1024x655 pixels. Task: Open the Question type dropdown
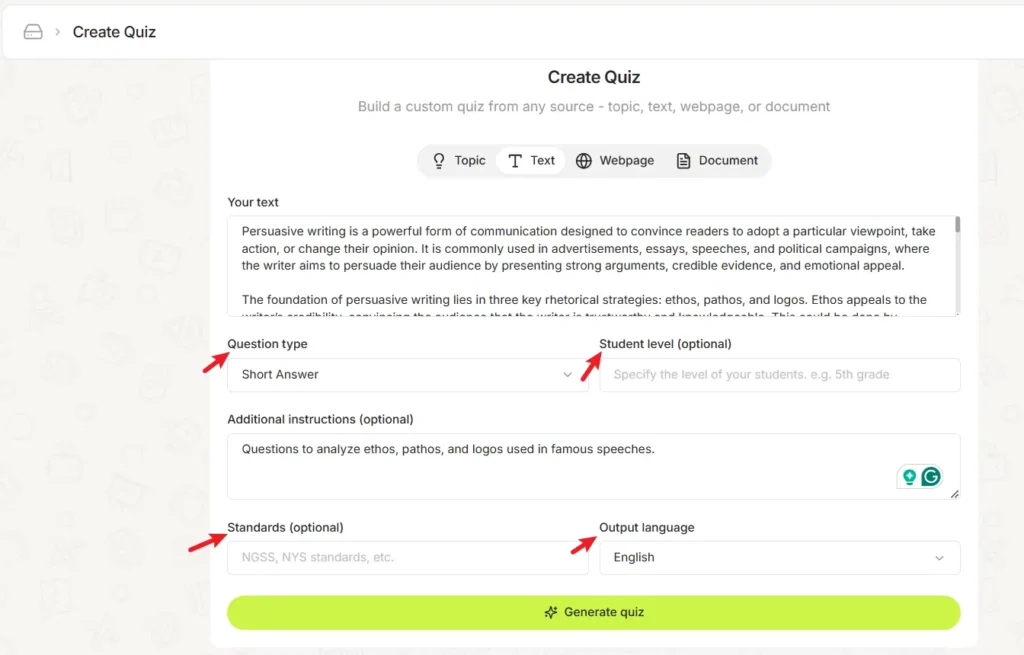tap(407, 375)
